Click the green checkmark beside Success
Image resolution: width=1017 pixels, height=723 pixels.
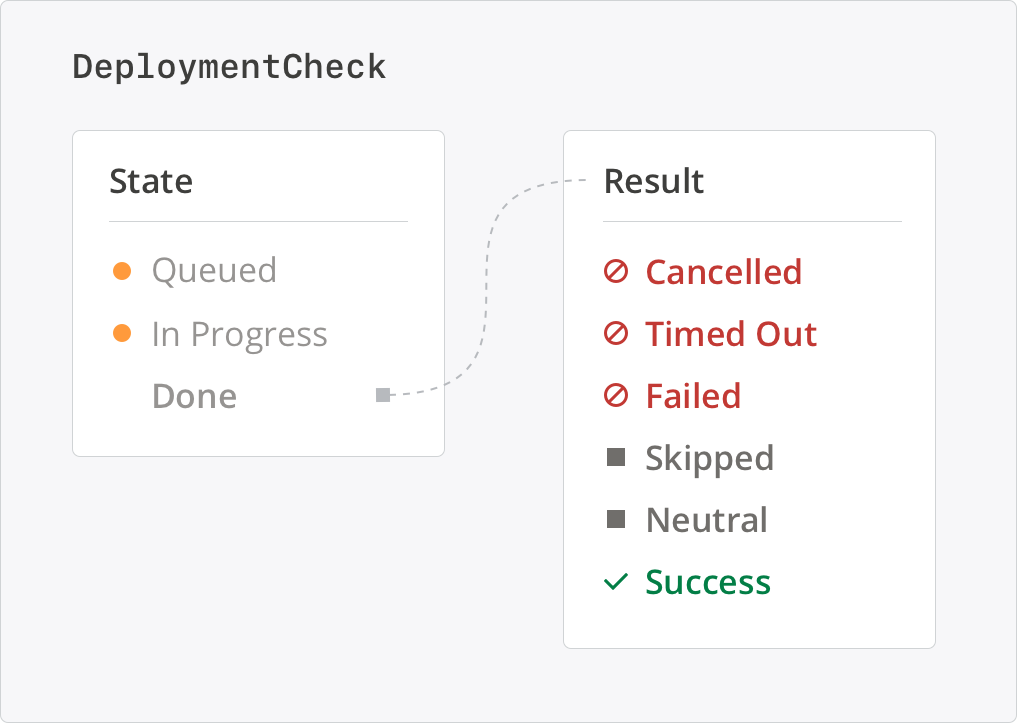pos(616,582)
